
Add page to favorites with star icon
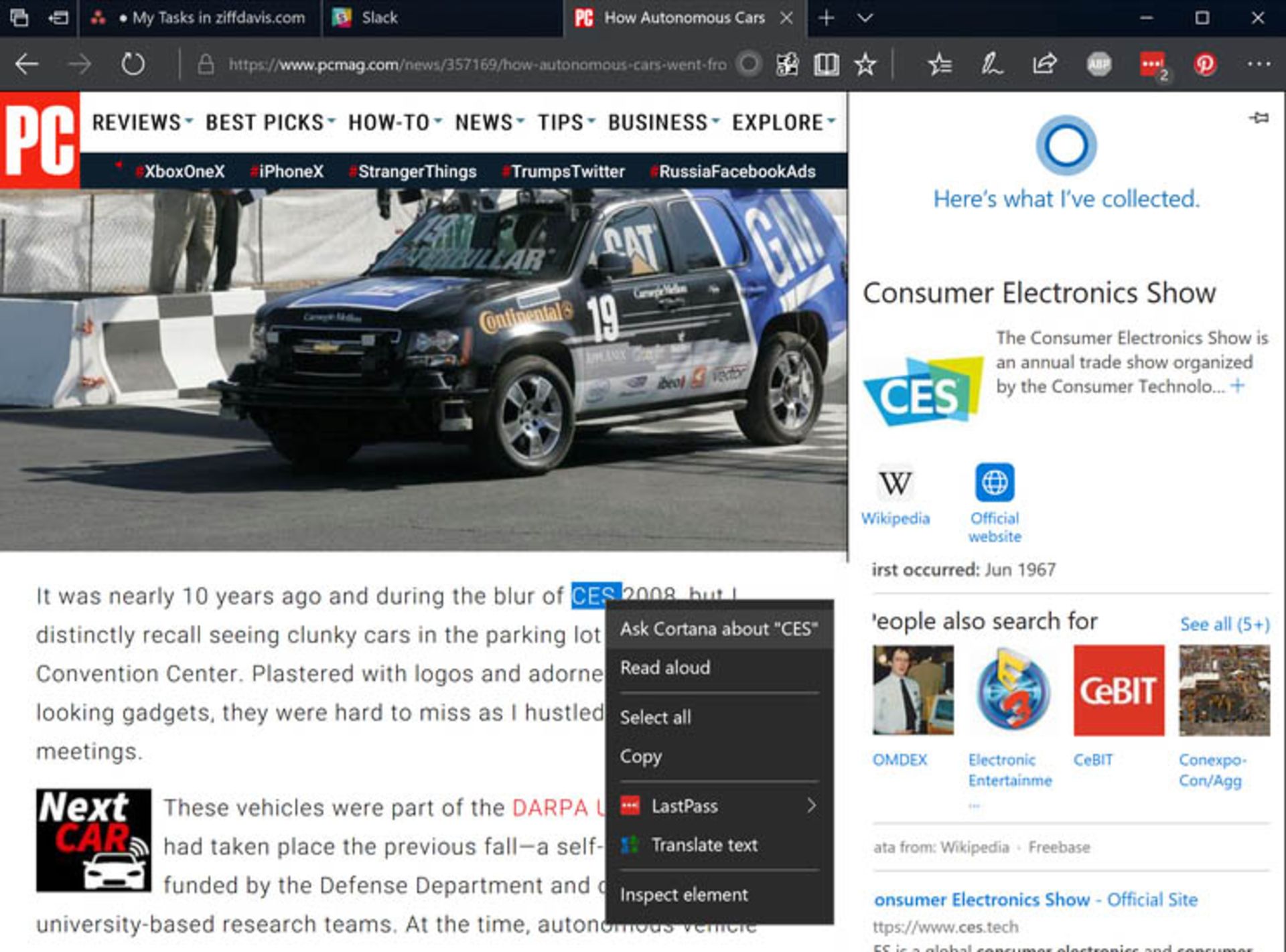(x=865, y=64)
